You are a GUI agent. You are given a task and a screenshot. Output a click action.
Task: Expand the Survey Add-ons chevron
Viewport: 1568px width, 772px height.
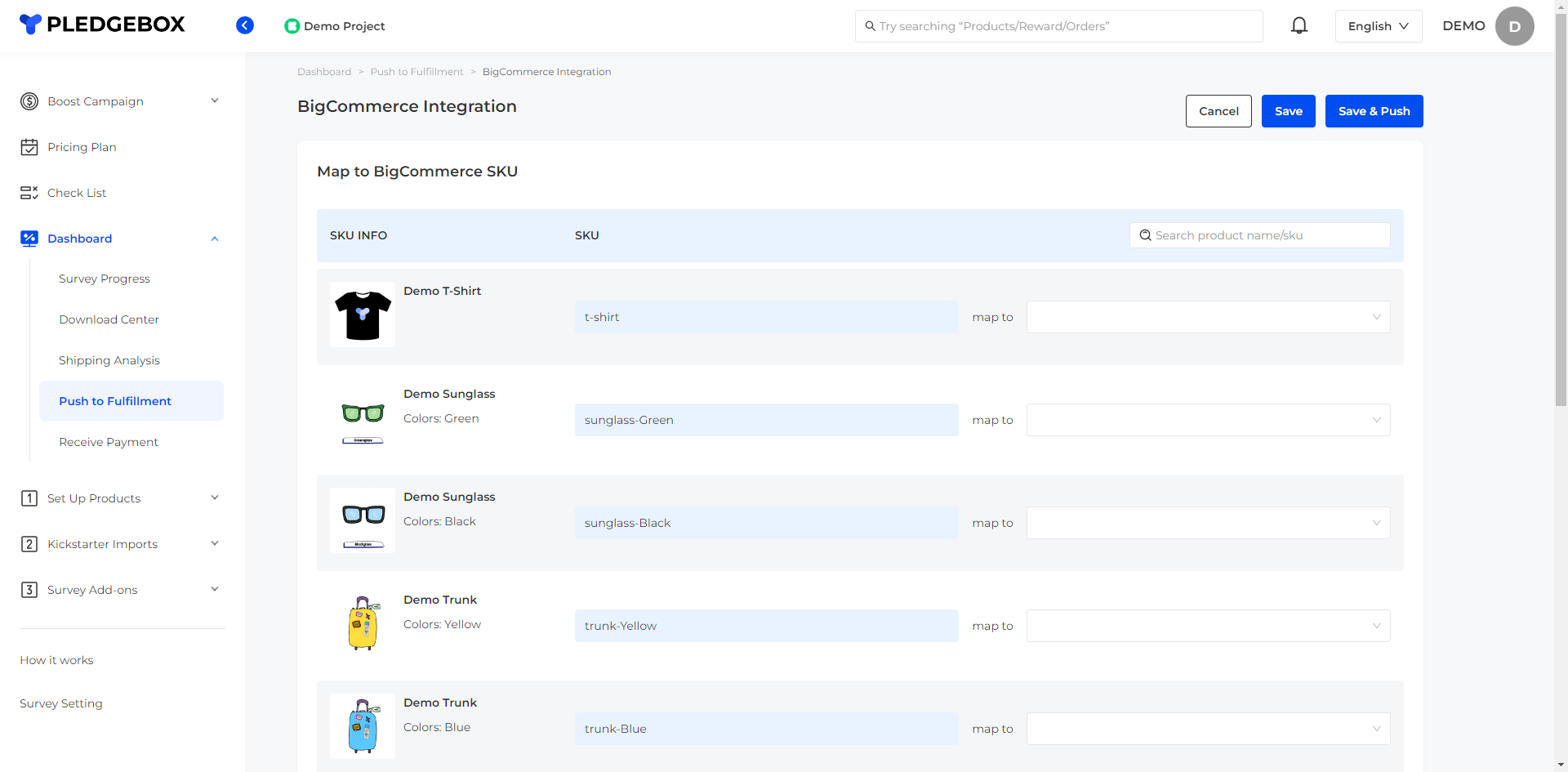215,589
